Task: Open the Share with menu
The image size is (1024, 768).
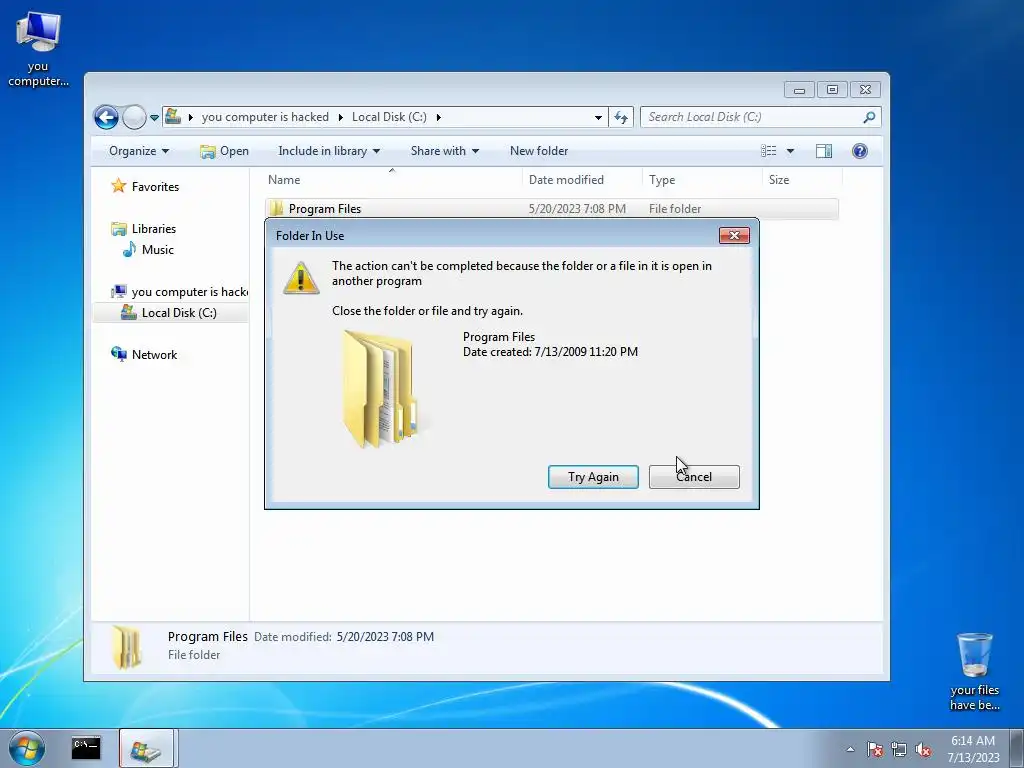Action: [x=445, y=151]
